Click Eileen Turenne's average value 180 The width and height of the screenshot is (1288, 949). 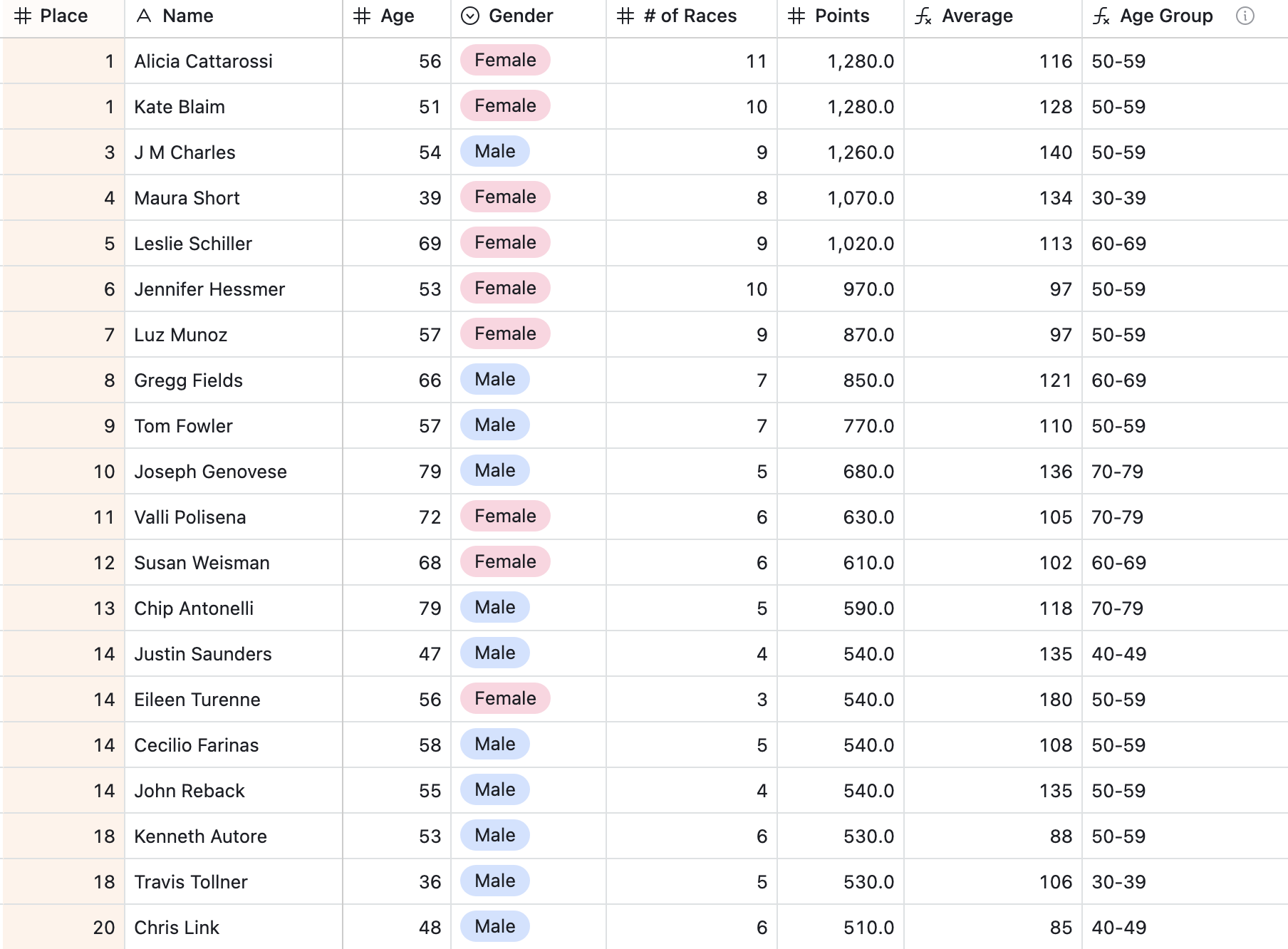point(1056,700)
